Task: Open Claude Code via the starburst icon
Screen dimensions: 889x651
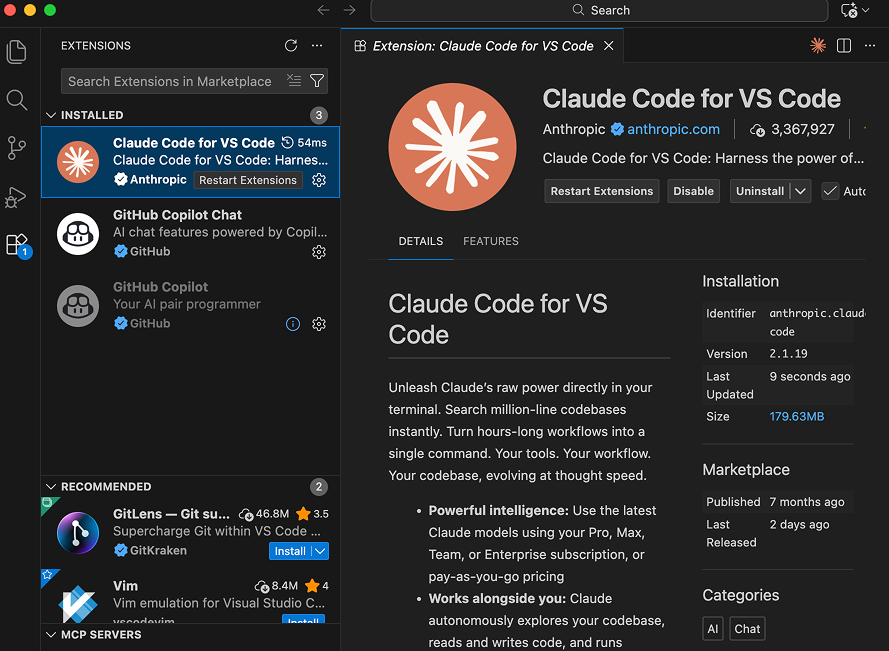Action: 817,45
